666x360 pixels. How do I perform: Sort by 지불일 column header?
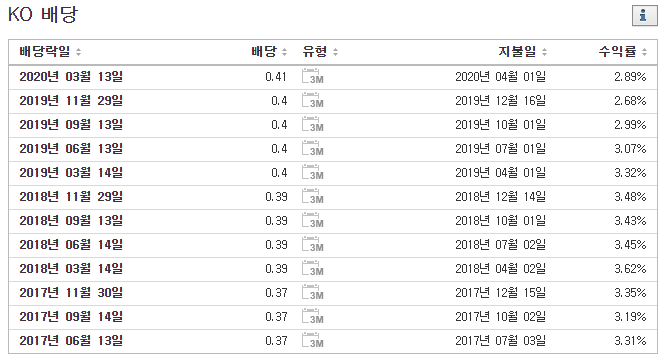522,52
